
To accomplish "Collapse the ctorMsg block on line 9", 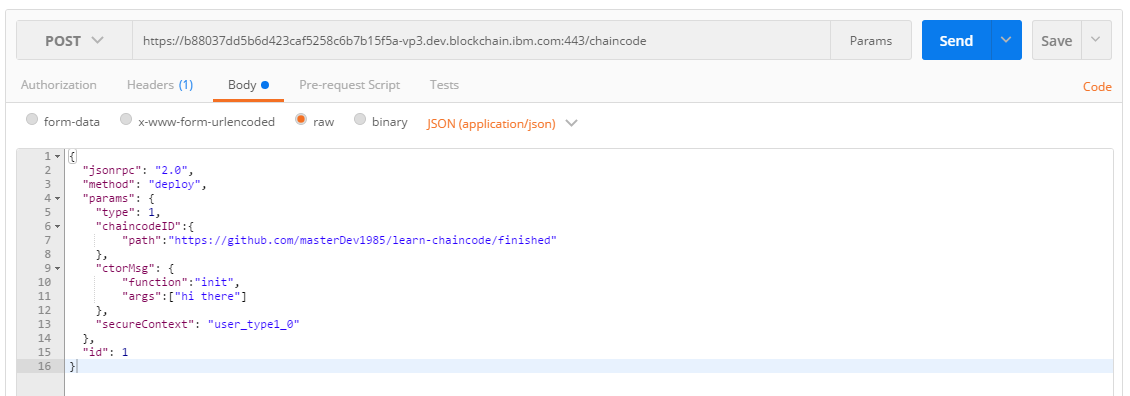I will (x=57, y=268).
